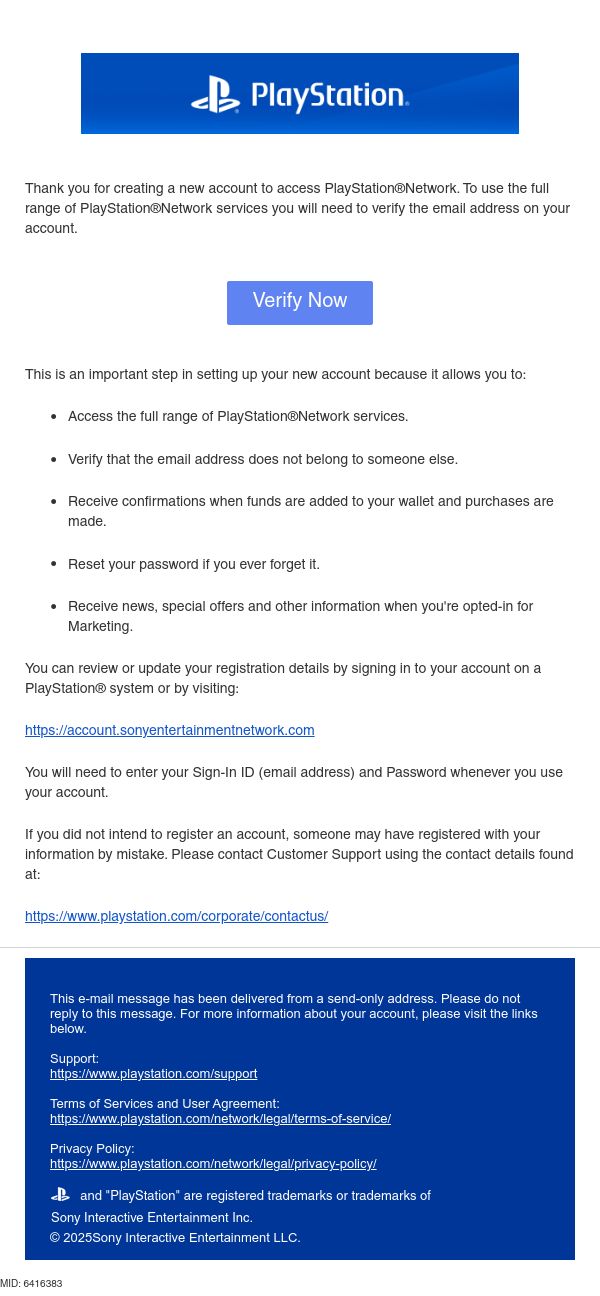
Task: Click the opening thank-you paragraph text
Action: click(x=298, y=208)
